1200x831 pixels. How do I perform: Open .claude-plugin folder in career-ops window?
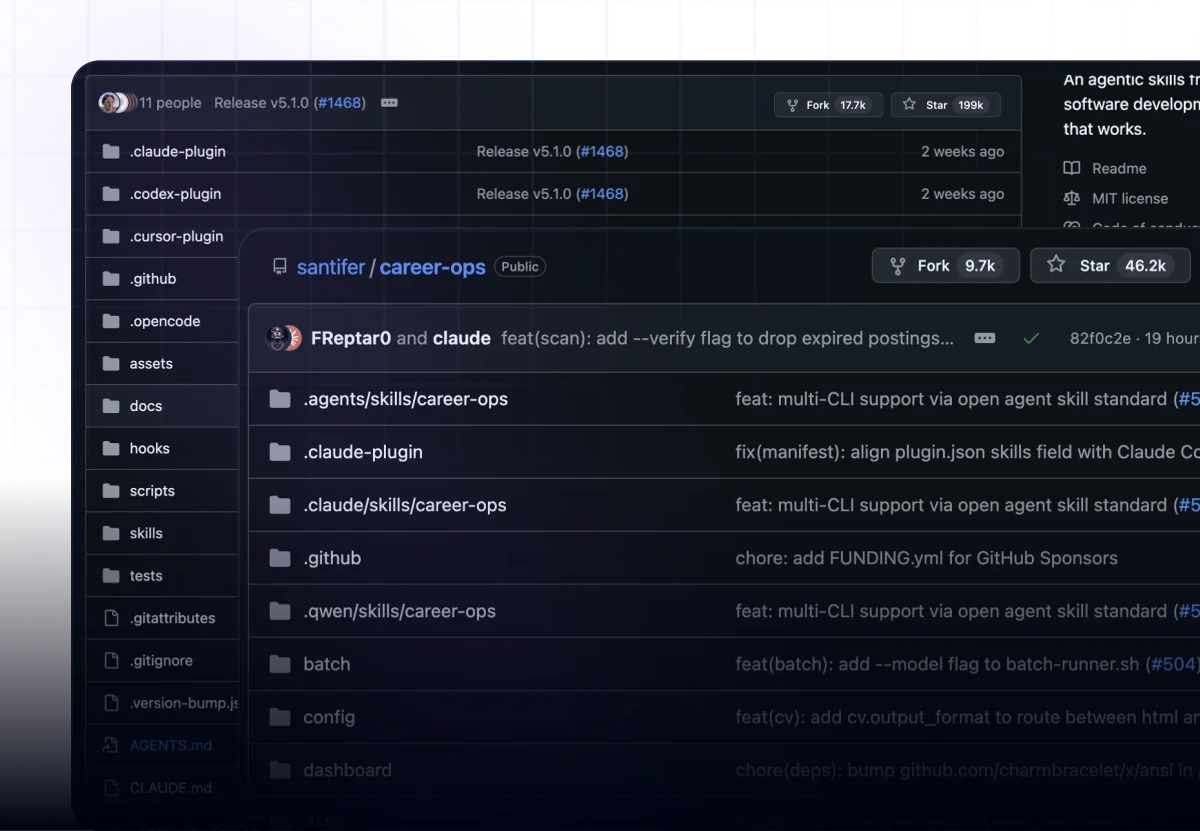pos(363,452)
